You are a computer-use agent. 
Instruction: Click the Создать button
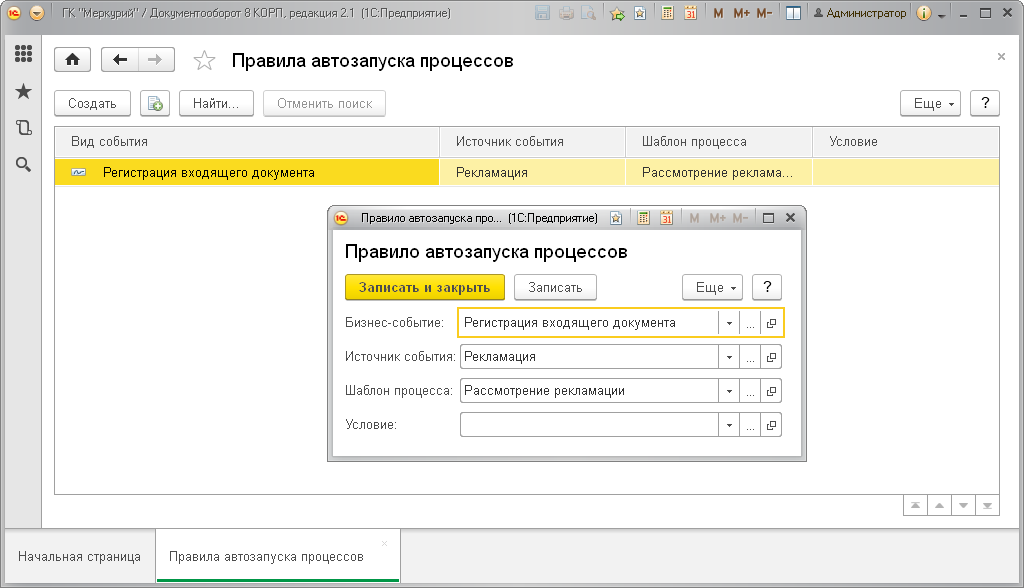click(x=92, y=103)
